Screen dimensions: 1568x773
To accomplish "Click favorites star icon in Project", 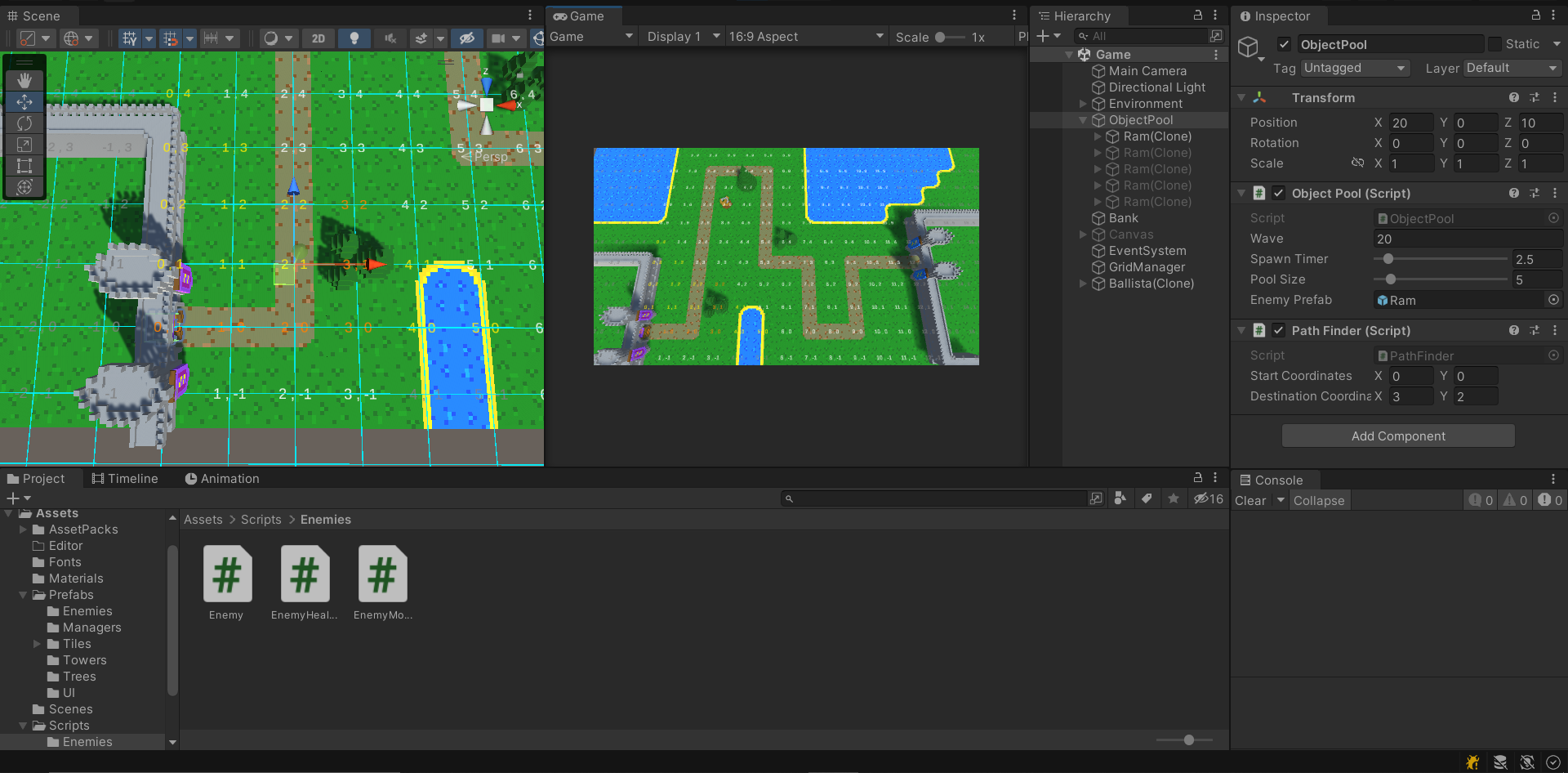I will click(1174, 498).
